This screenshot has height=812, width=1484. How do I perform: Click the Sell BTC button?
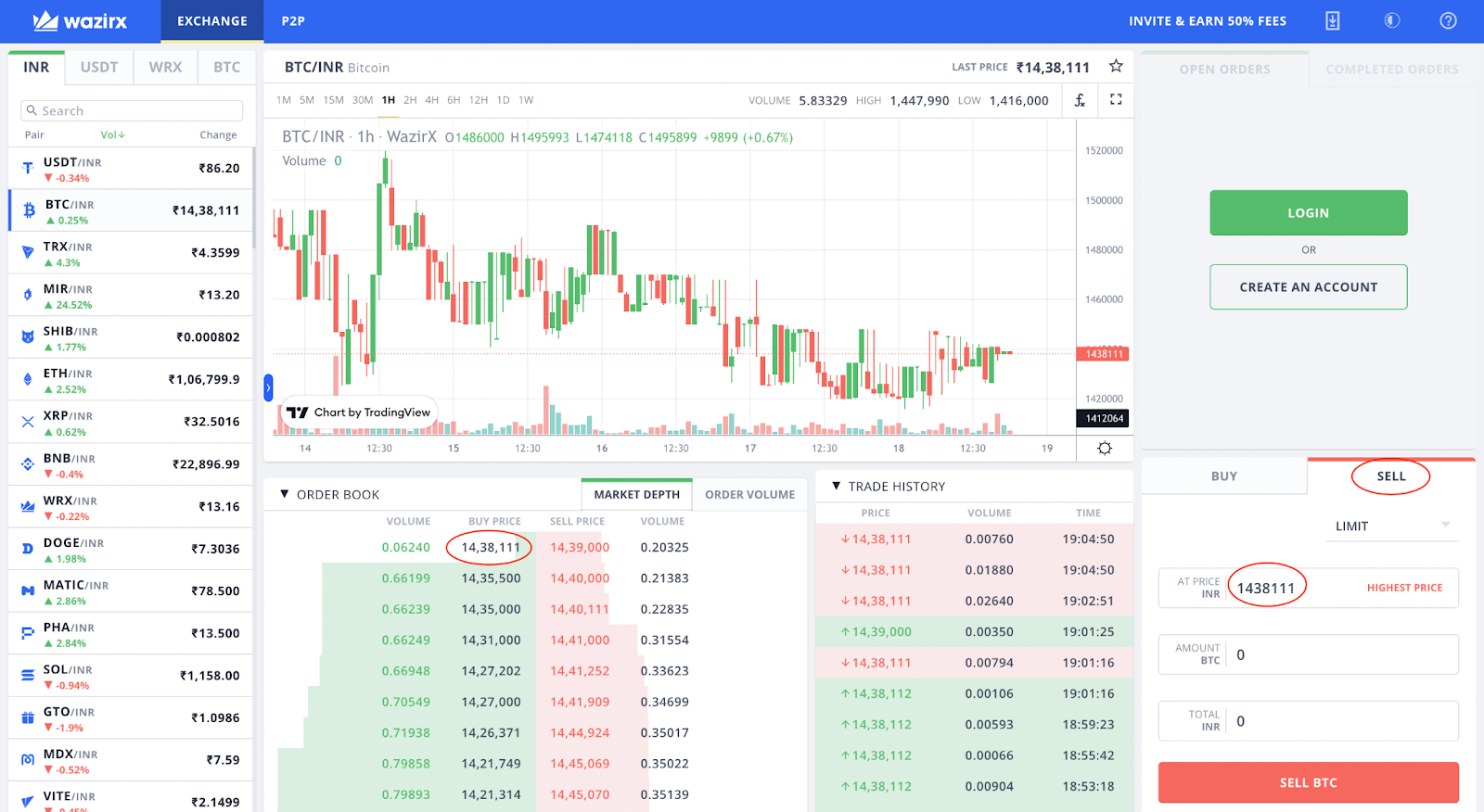tap(1309, 783)
